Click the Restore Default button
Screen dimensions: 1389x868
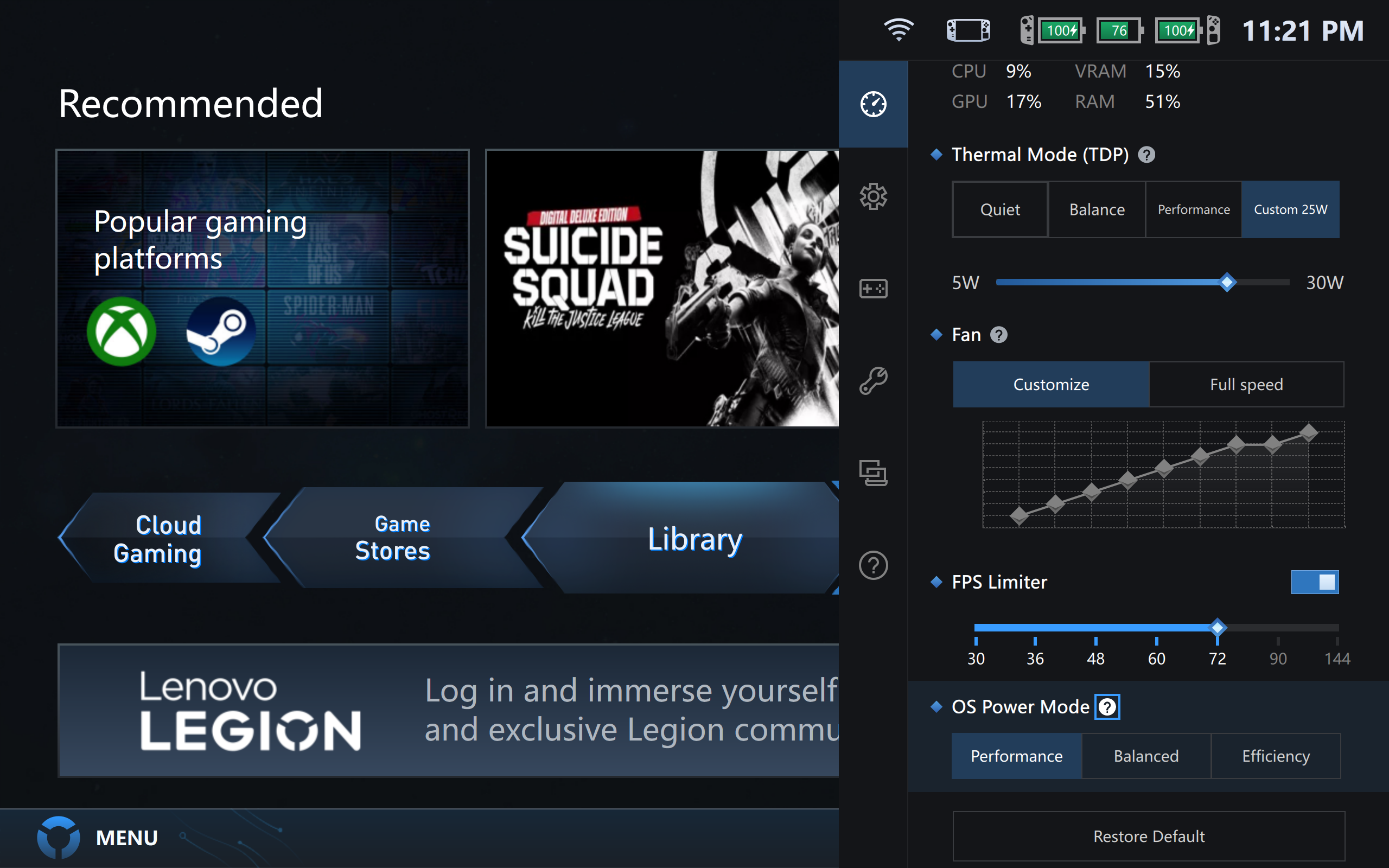1149,836
